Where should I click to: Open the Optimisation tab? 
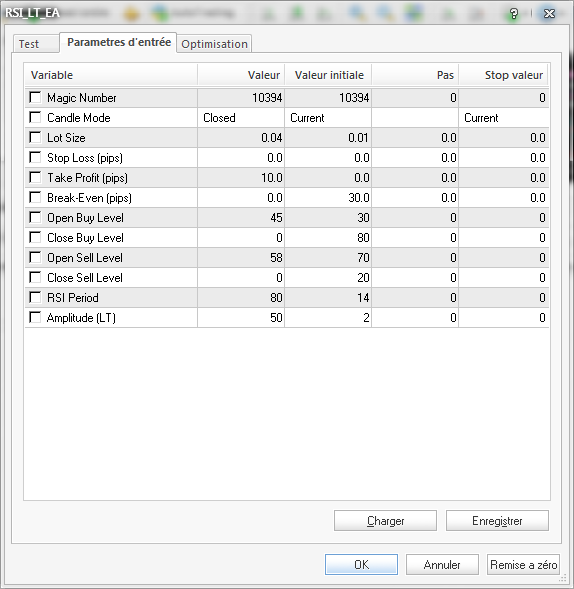(x=214, y=44)
